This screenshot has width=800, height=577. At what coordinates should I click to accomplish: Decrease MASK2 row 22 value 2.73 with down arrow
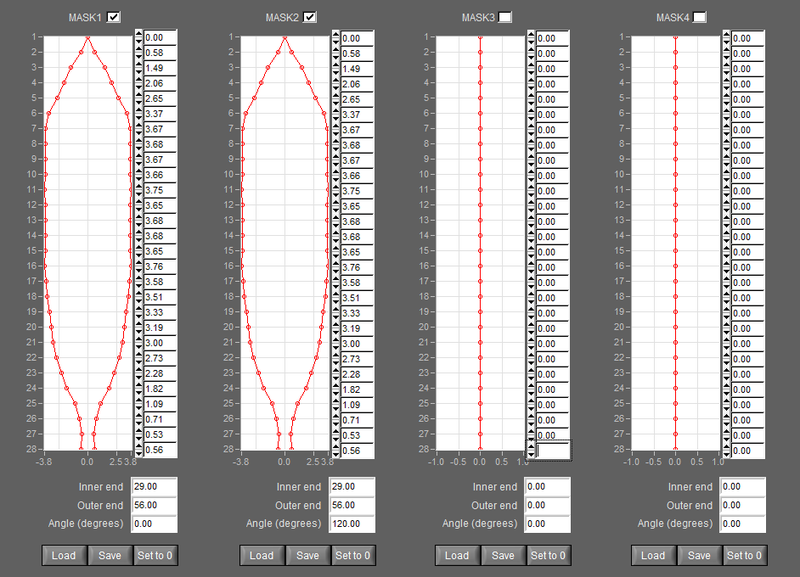click(336, 363)
